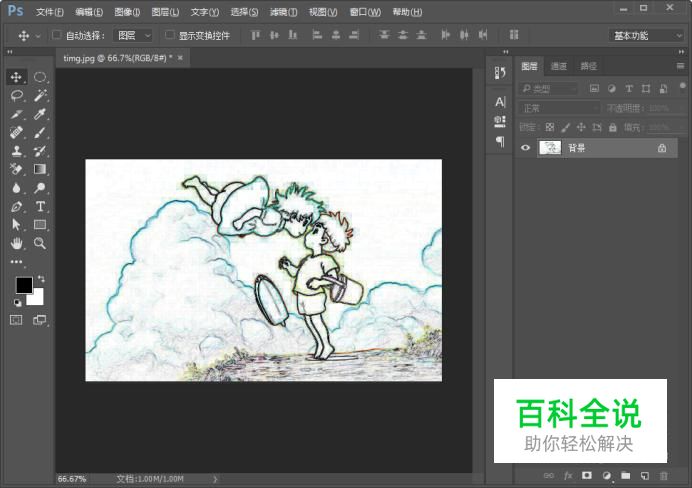Viewport: 692px width, 488px height.
Task: Switch to the 通道 tab
Action: (x=558, y=66)
